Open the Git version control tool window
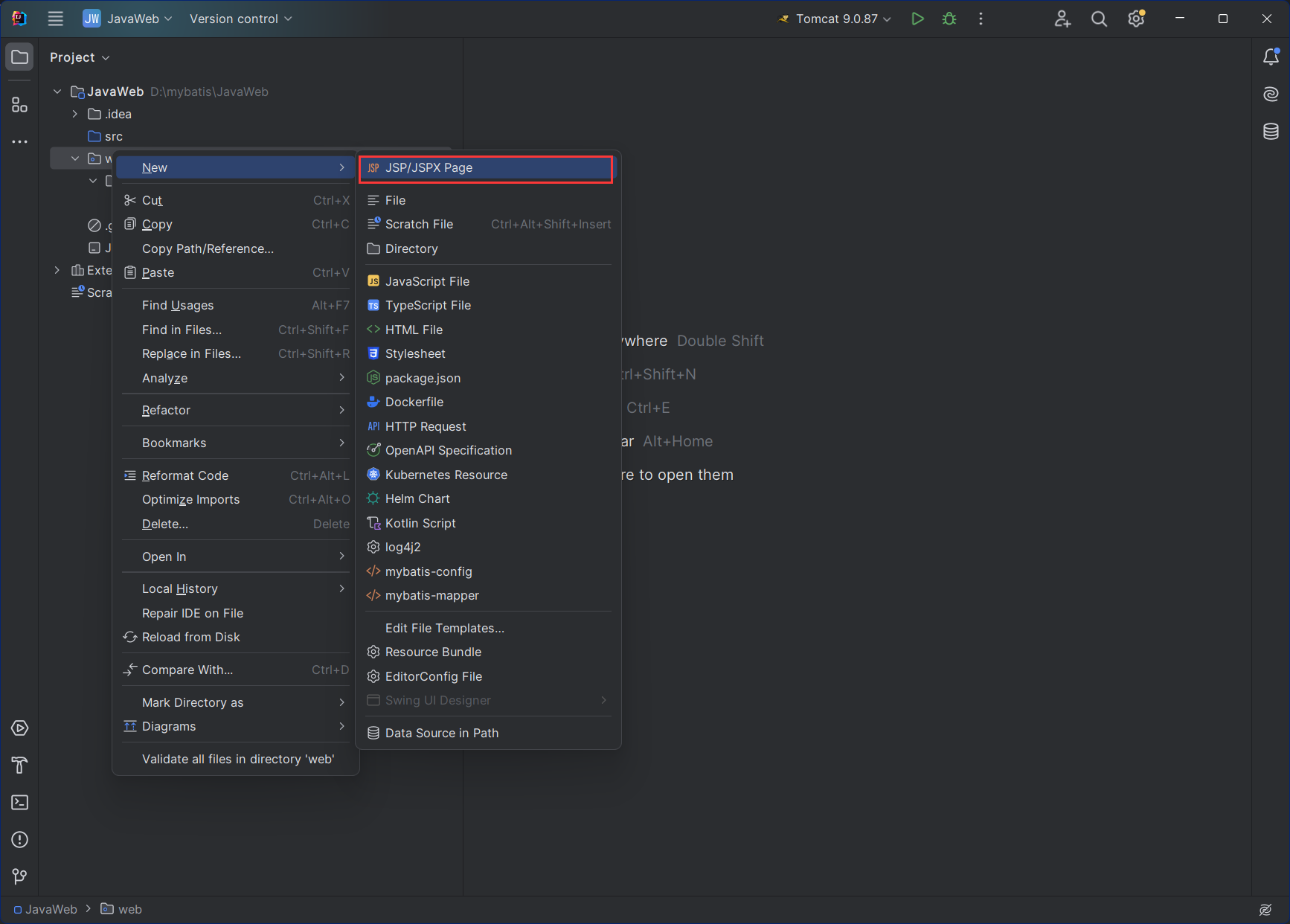Image resolution: width=1290 pixels, height=924 pixels. [20, 877]
